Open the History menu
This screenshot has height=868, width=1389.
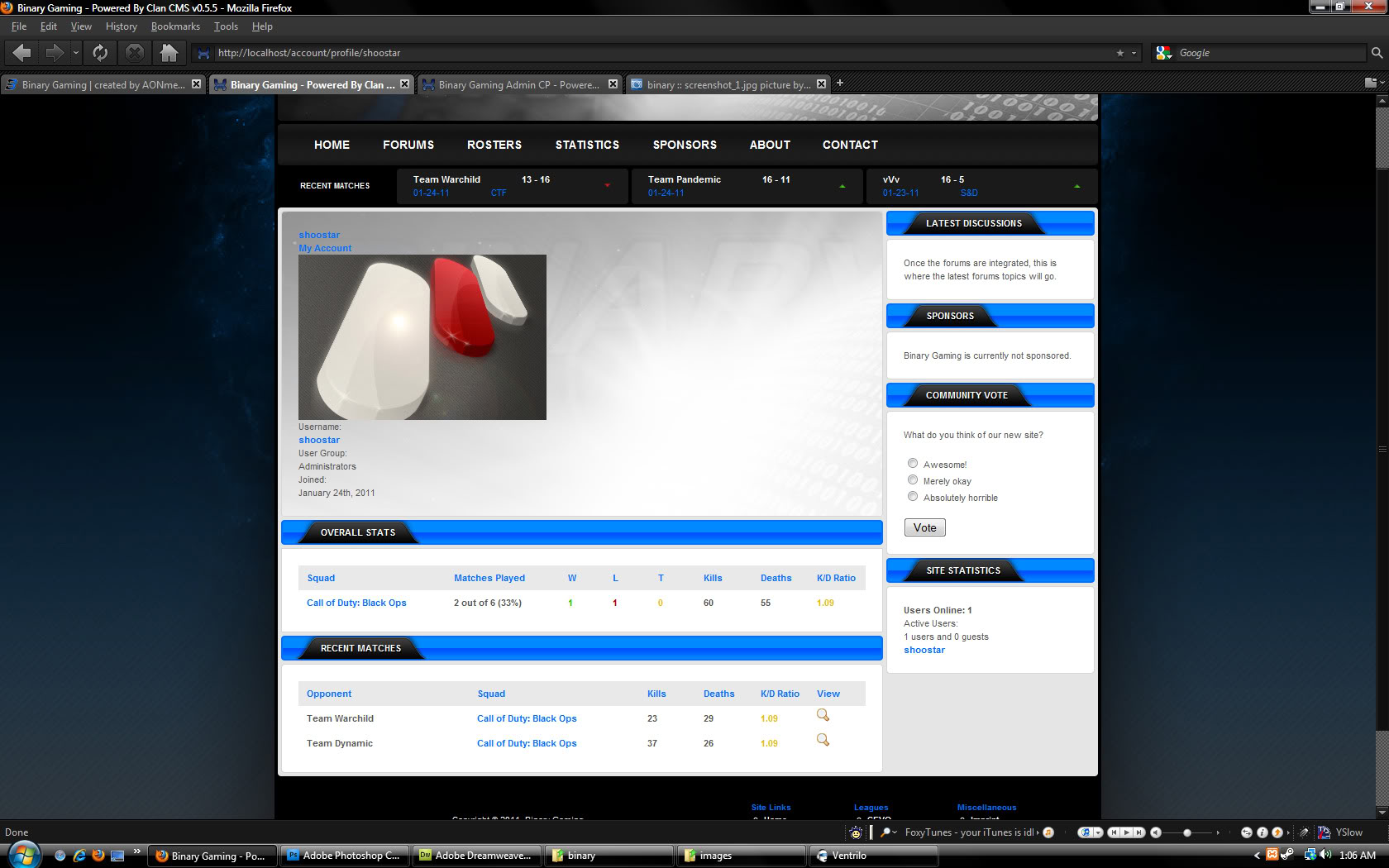pos(121,26)
